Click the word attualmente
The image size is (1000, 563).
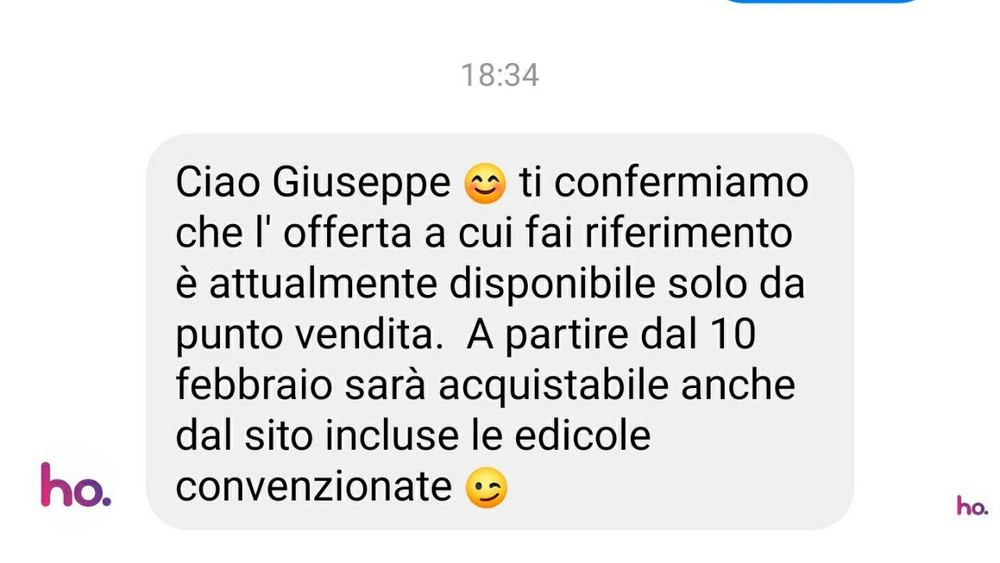[323, 283]
